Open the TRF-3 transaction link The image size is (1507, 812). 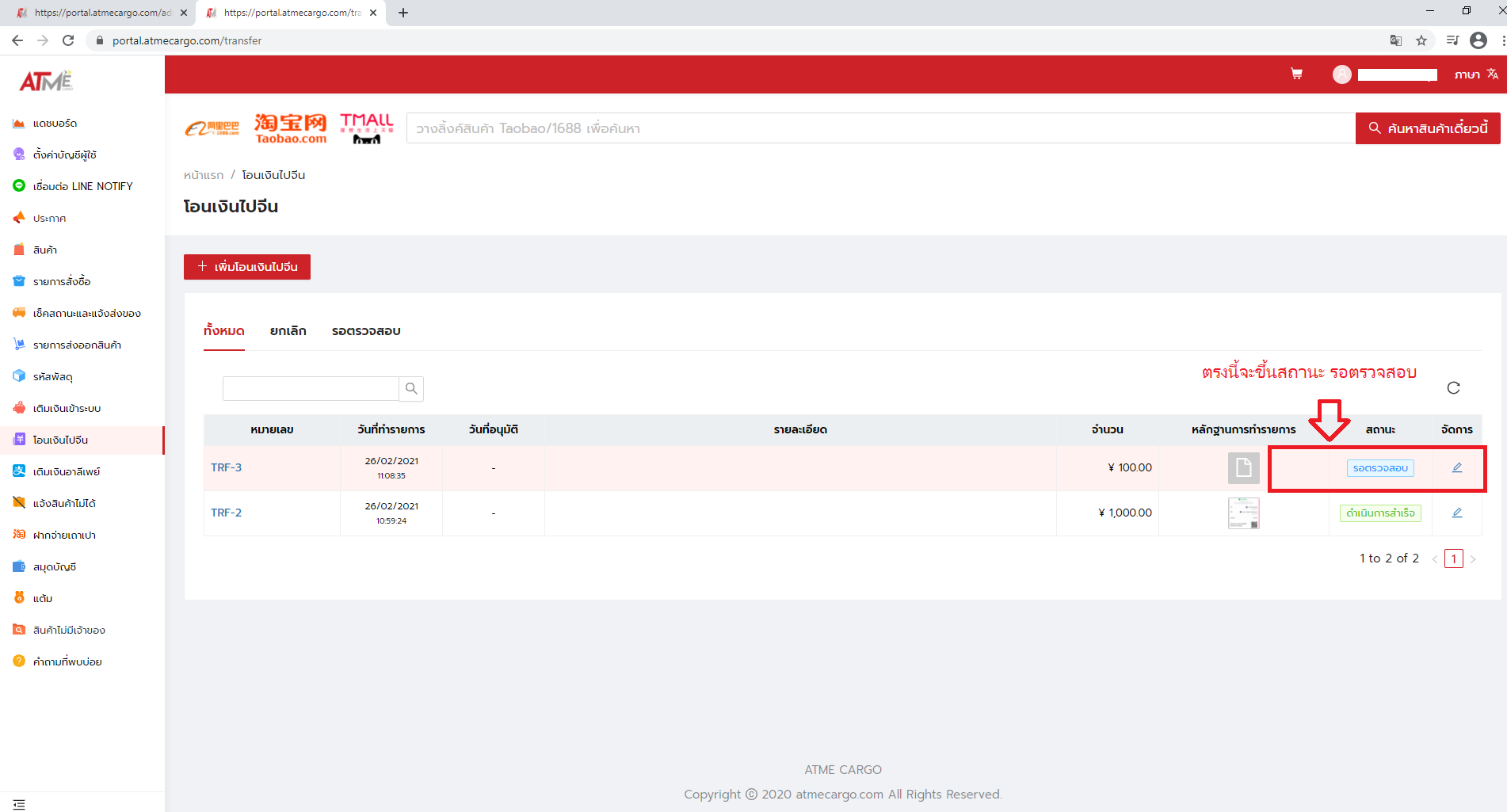(x=227, y=467)
